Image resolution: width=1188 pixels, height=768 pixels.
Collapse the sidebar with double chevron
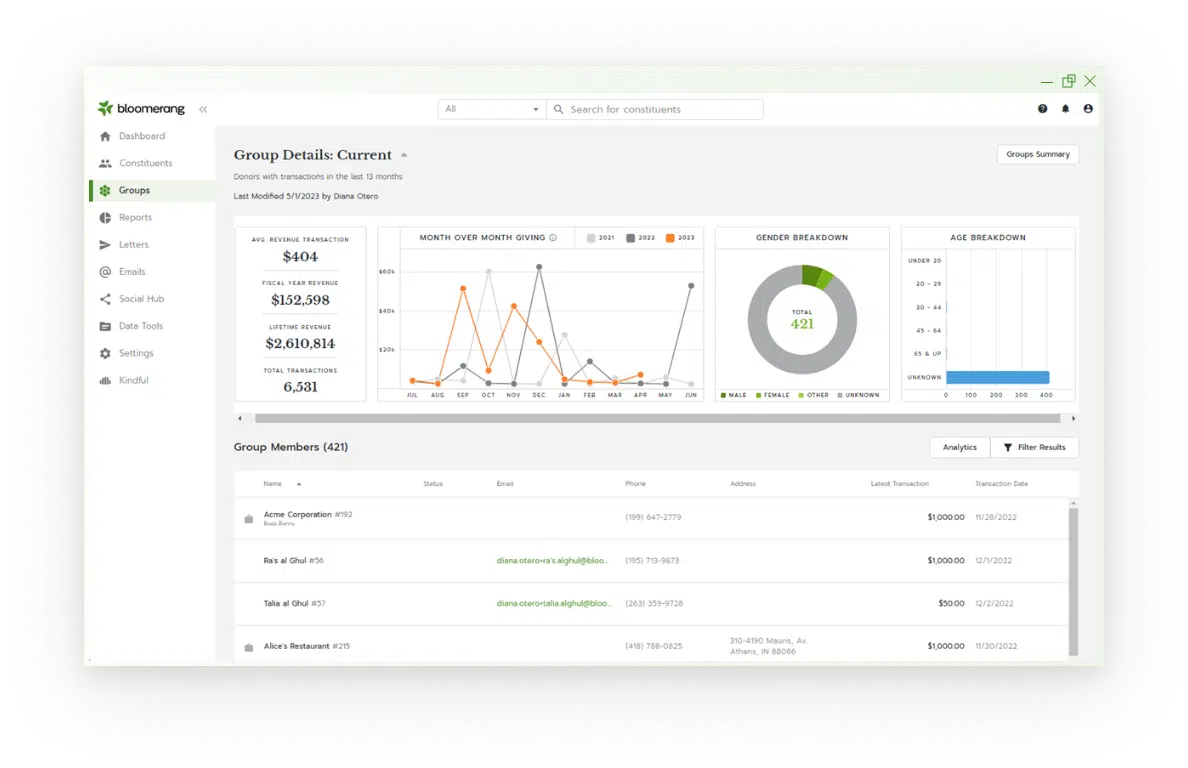click(x=203, y=109)
